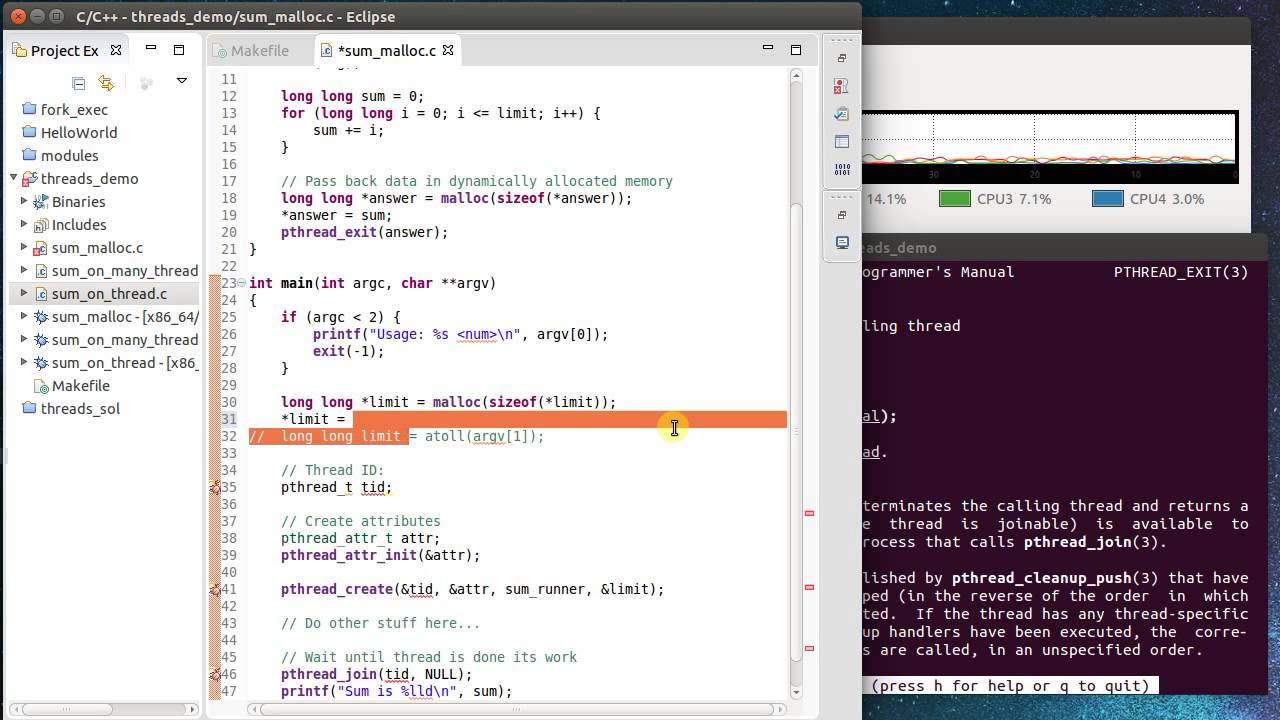
Task: Maximize the Project Explorer panel
Action: click(x=179, y=49)
